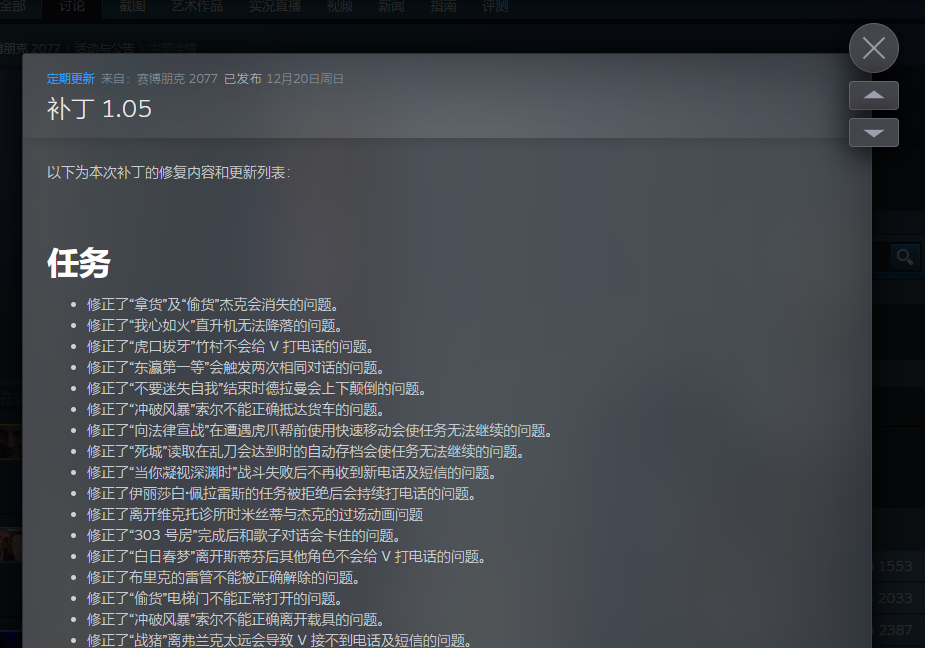Click the background count 2387

coord(895,630)
